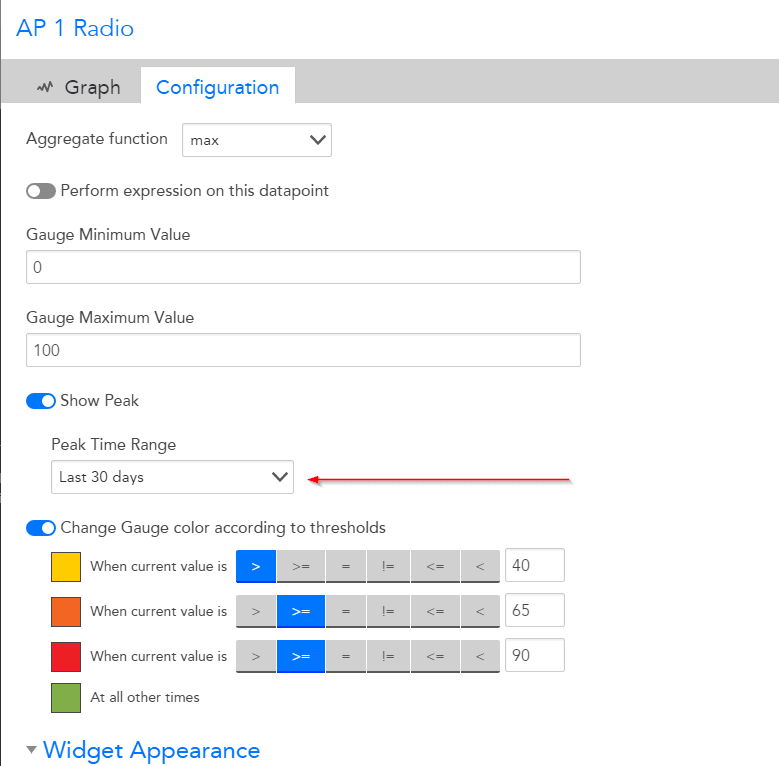The image size is (779, 766).
Task: Open the Peak Time Range dropdown
Action: tap(172, 477)
